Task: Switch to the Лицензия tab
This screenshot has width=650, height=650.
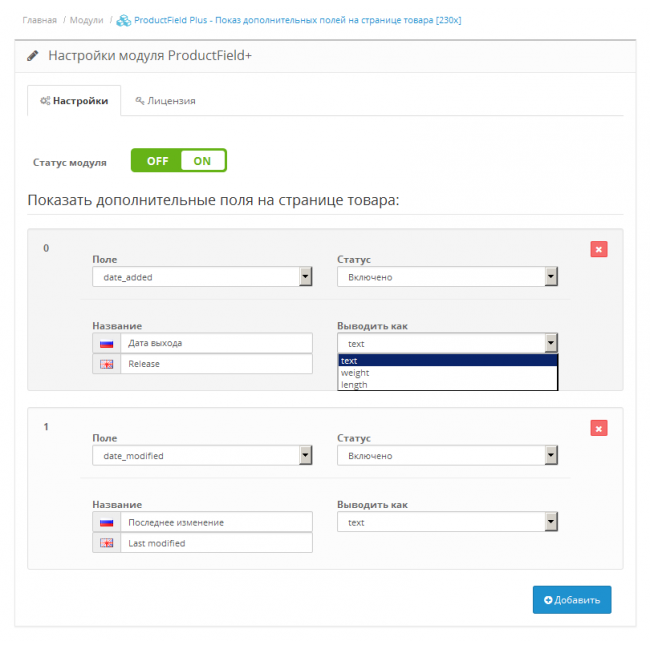Action: tap(165, 101)
